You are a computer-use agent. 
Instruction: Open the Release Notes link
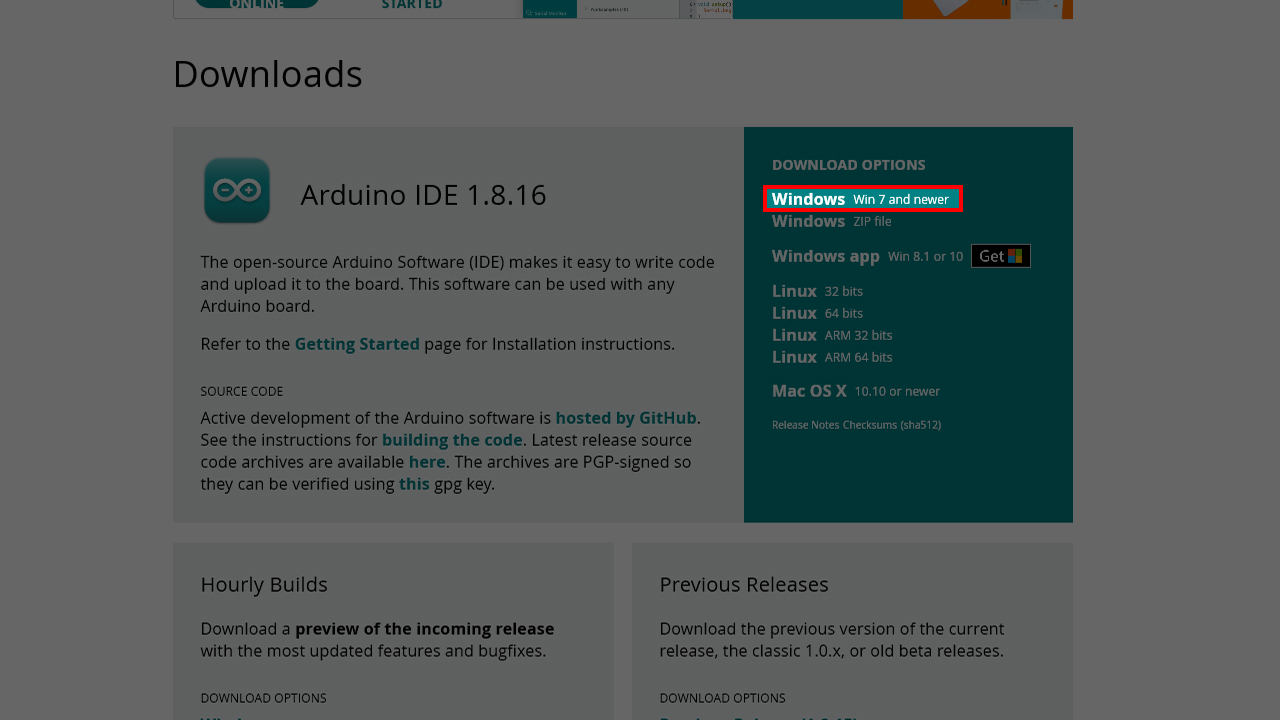click(x=805, y=425)
